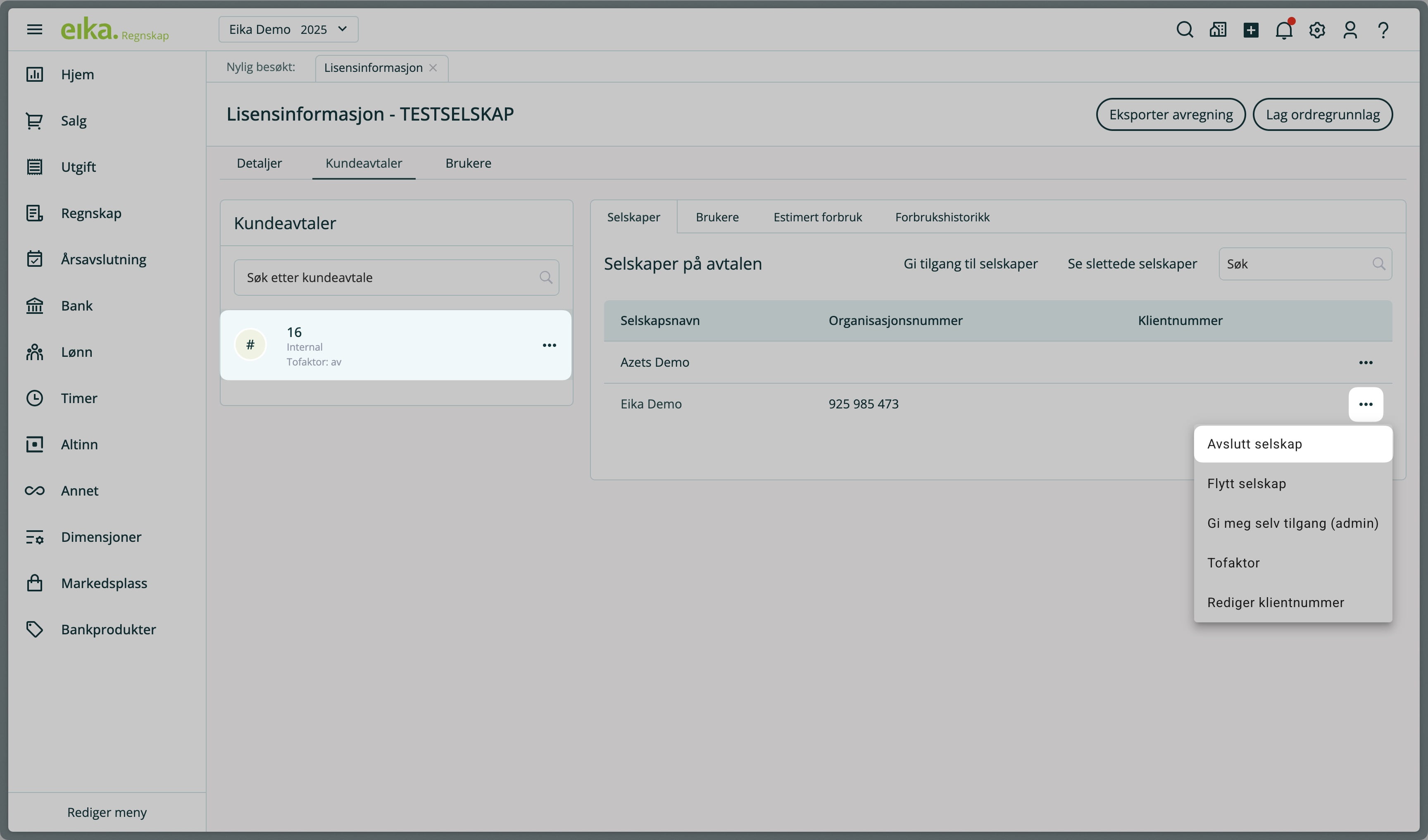Click the global search magnifier icon
The height and width of the screenshot is (840, 1428).
(x=1184, y=29)
